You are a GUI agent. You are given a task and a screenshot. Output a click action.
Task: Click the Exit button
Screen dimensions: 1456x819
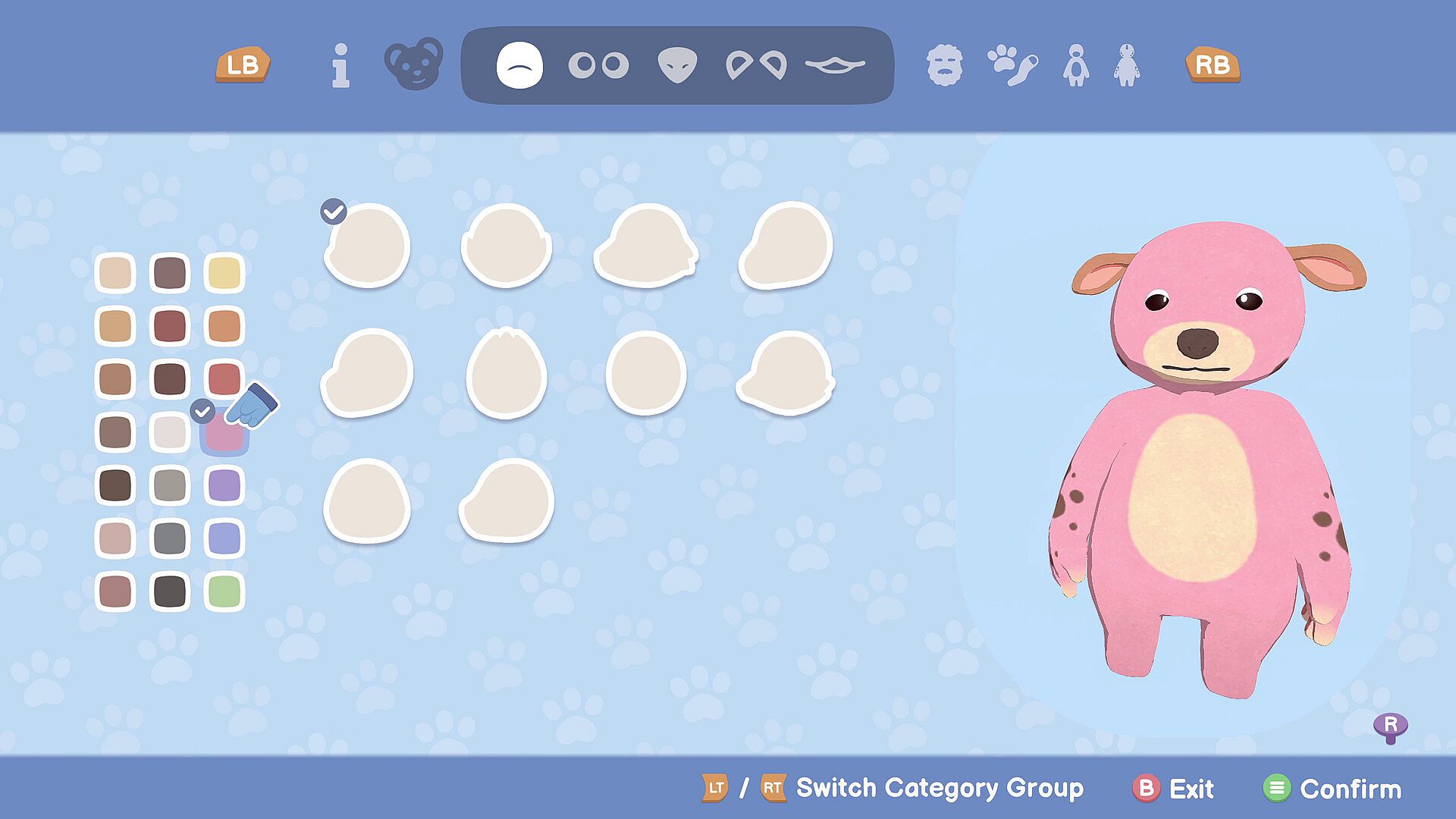tap(1174, 789)
